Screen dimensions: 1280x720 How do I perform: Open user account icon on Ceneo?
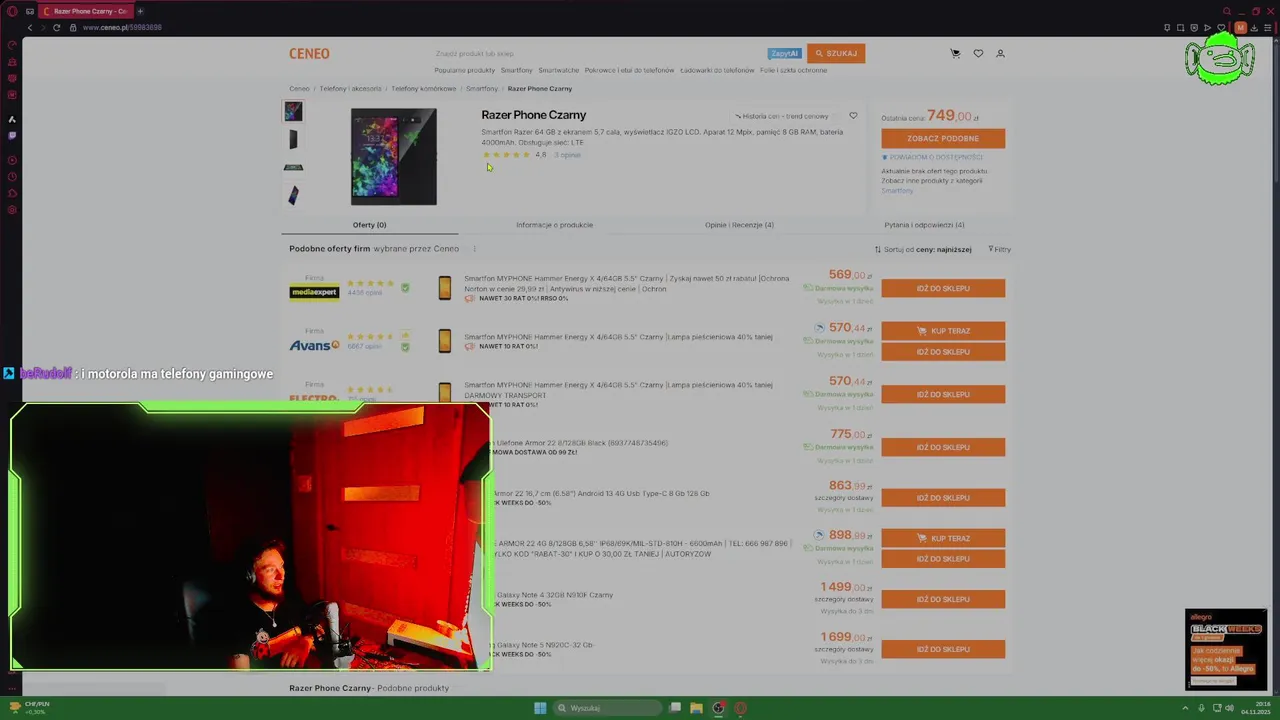tap(1000, 53)
